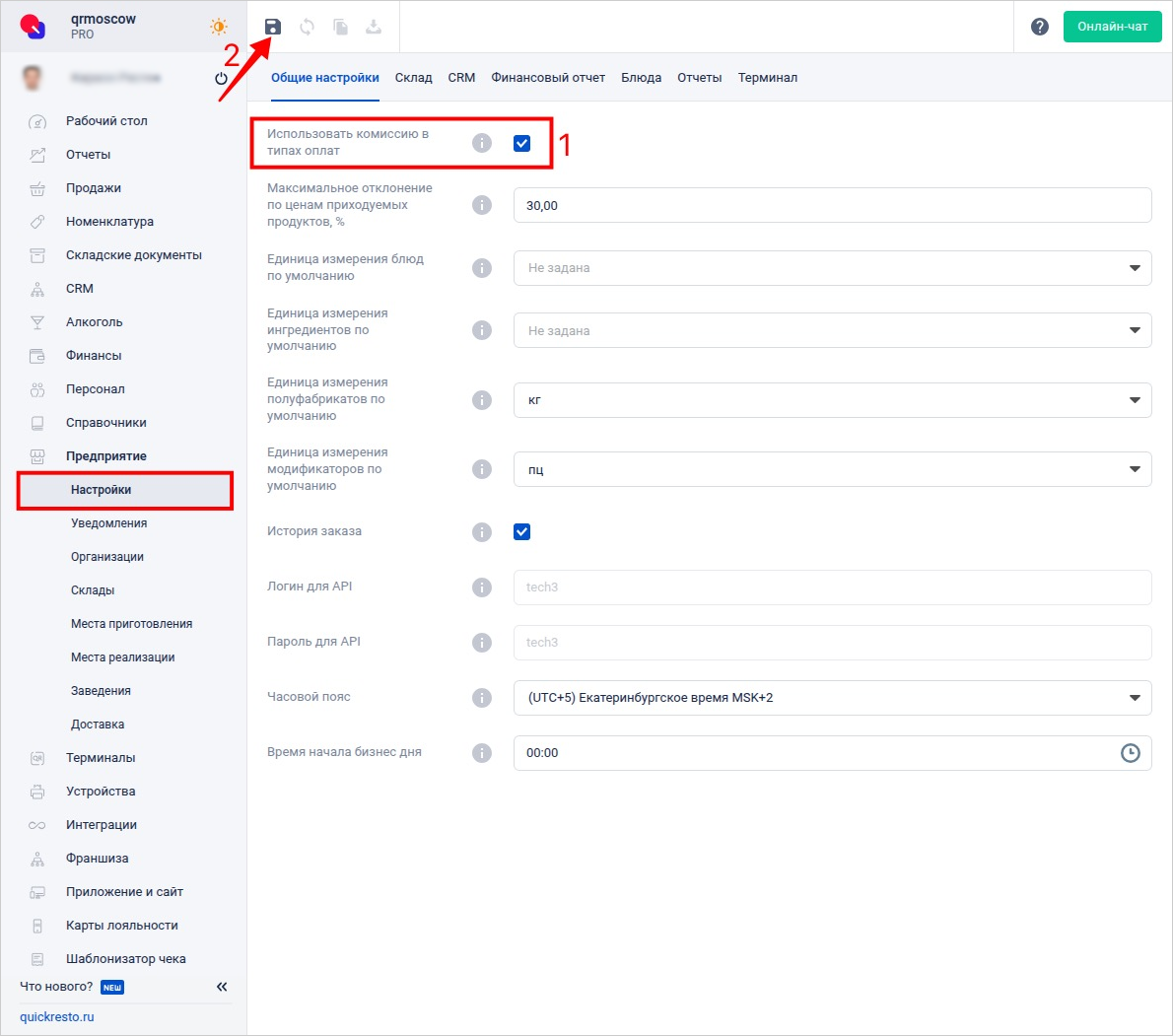Screen dimensions: 1173x1036
Task: Click info icon next to Часовой пояс
Action: (x=481, y=698)
